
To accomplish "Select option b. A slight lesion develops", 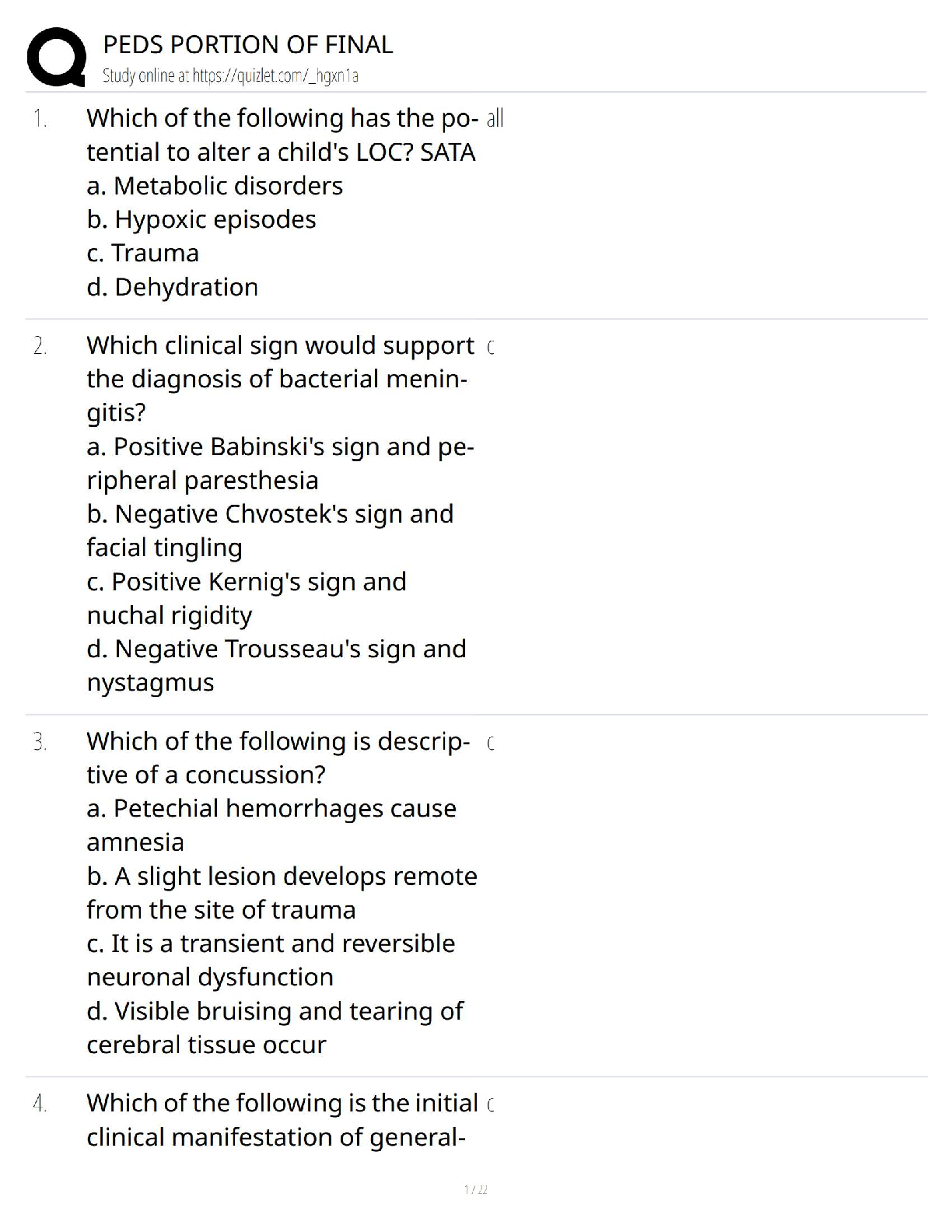I will click(x=282, y=893).
